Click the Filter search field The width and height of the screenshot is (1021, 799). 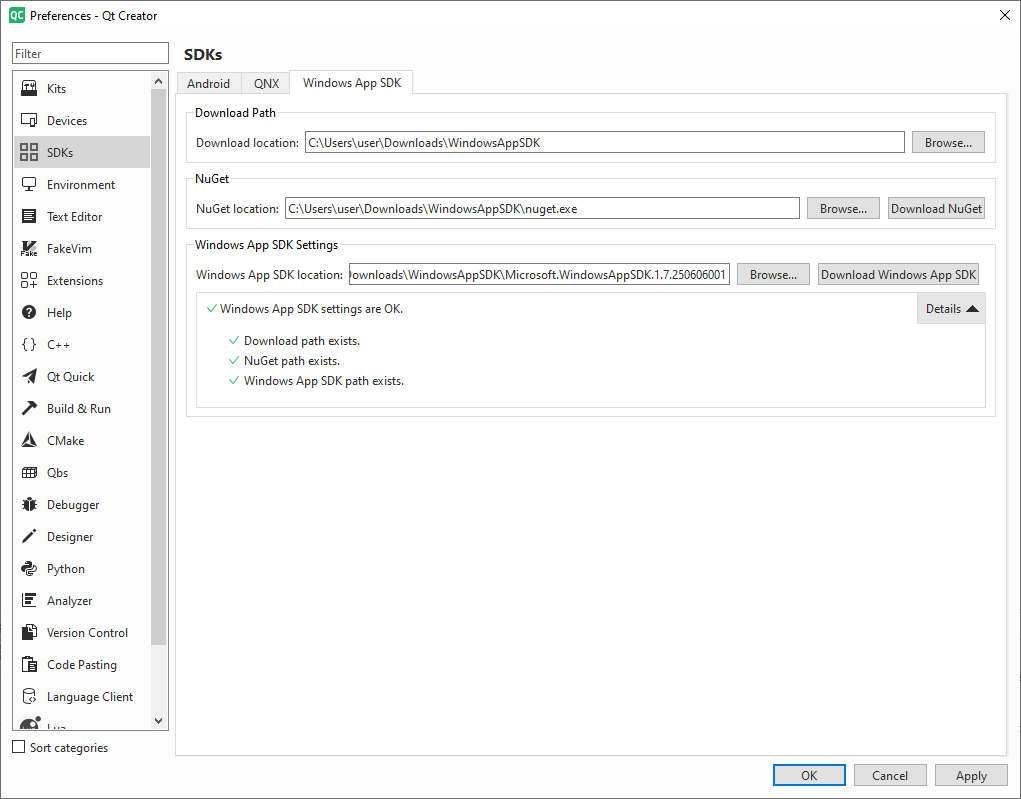[91, 53]
